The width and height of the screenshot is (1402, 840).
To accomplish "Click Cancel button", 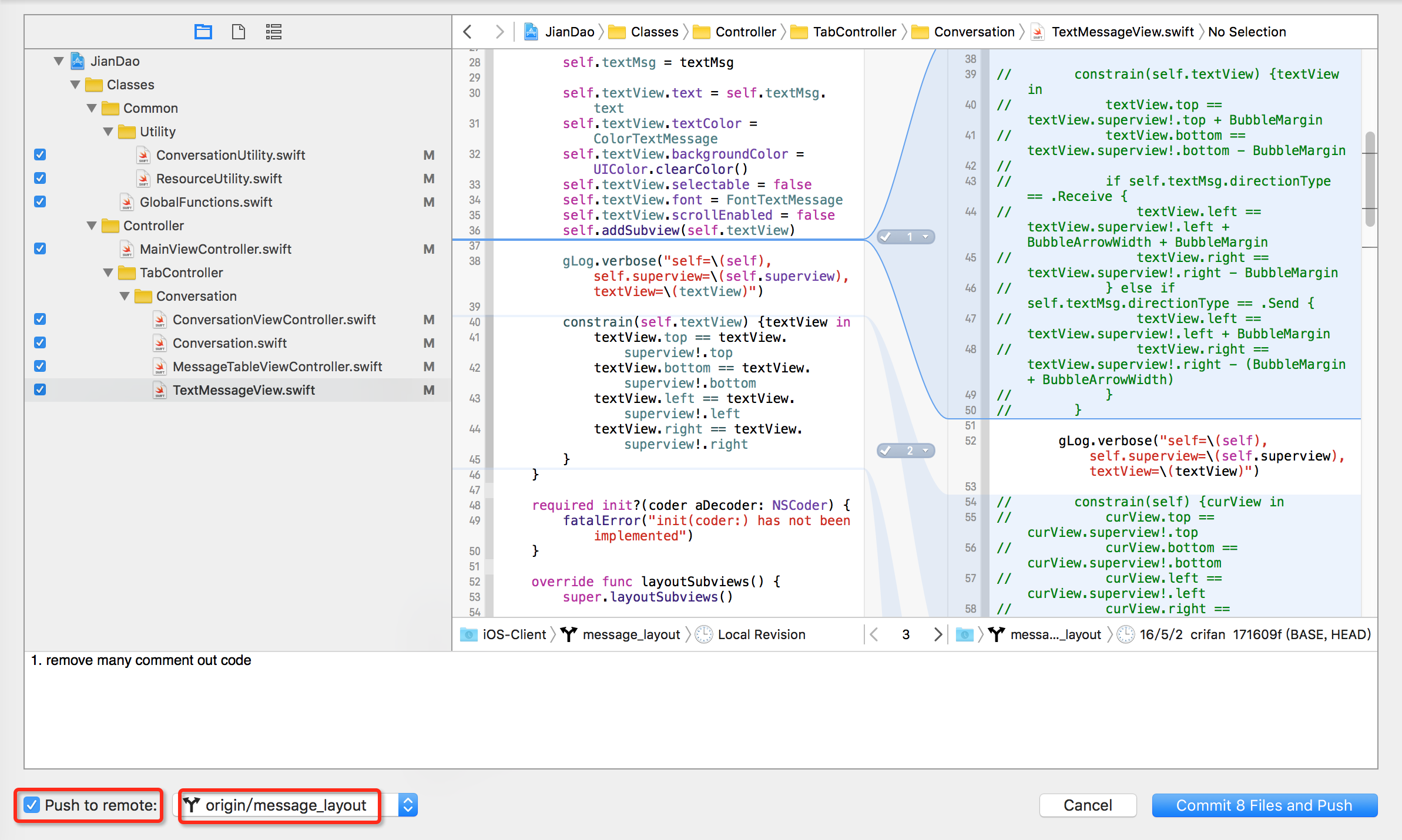I will point(1087,805).
